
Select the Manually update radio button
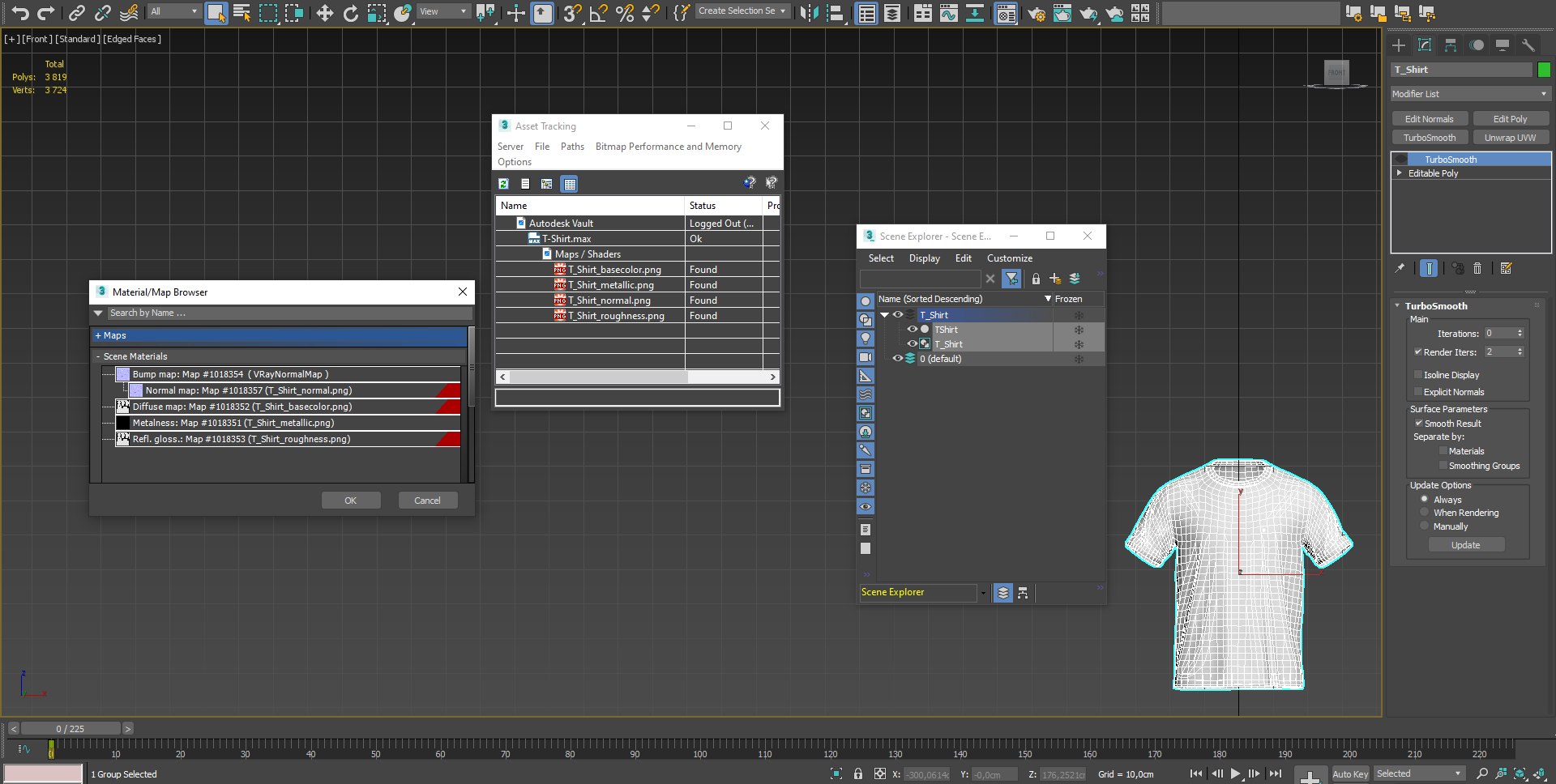(1424, 526)
